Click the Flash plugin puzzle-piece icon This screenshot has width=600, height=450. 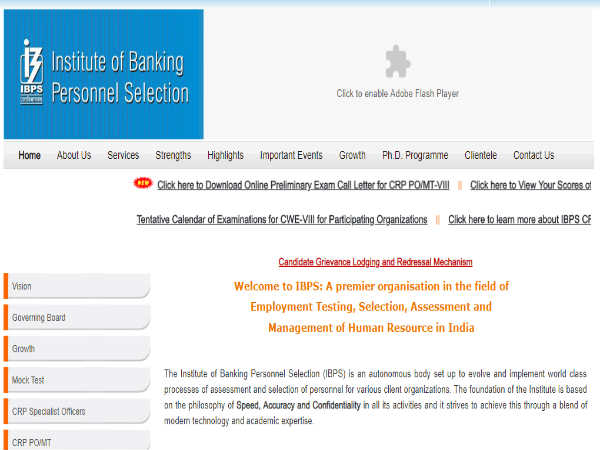coord(398,62)
